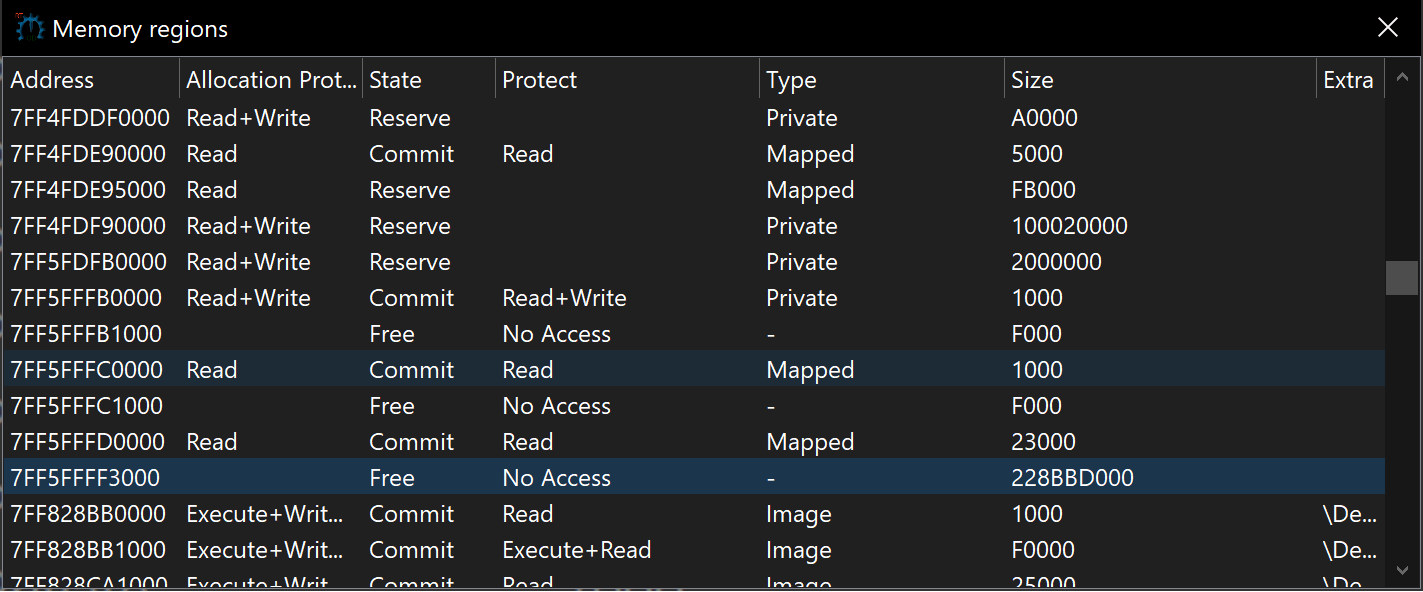
Task: Select the row with address 7FF4FDE90000
Action: pos(90,154)
